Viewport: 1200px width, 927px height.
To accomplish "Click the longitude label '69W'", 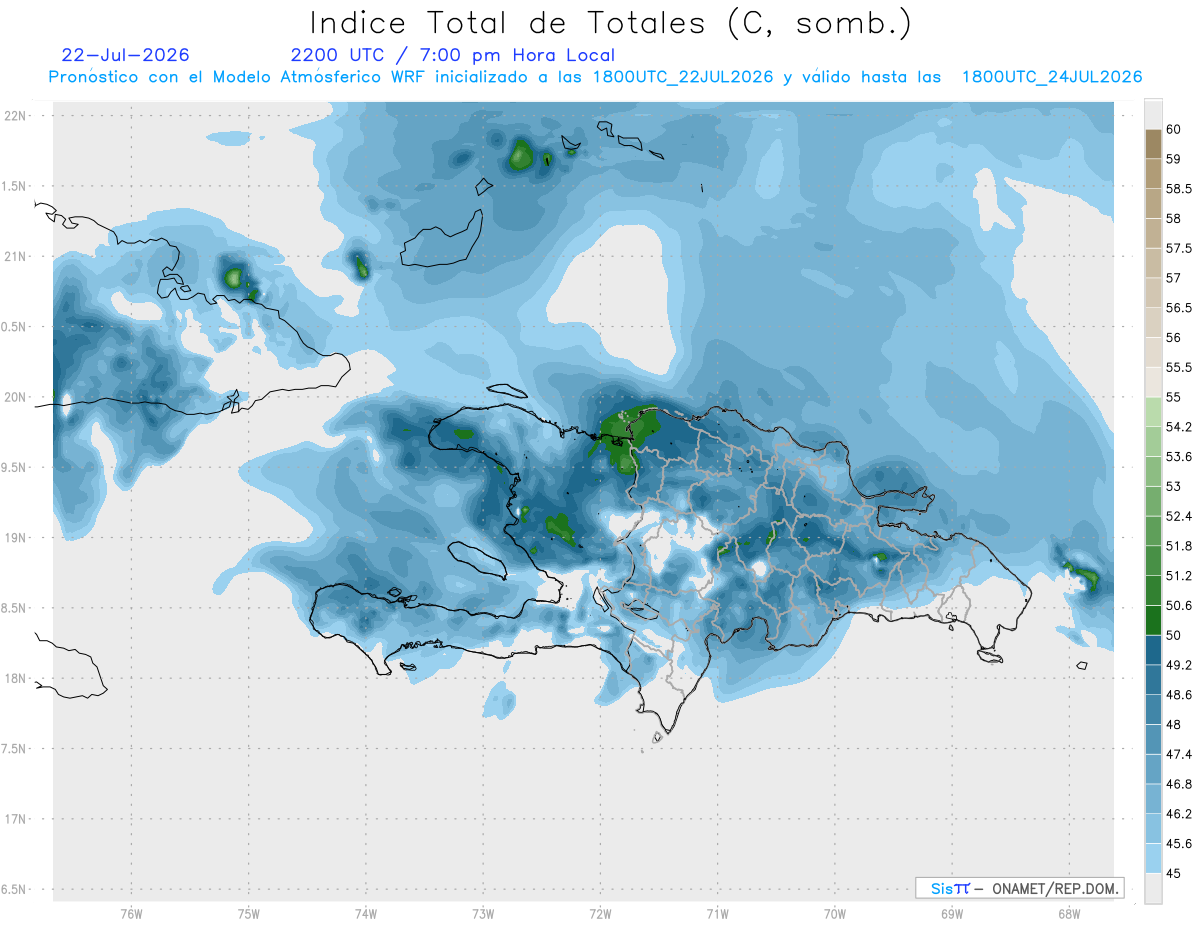I will tap(951, 914).
